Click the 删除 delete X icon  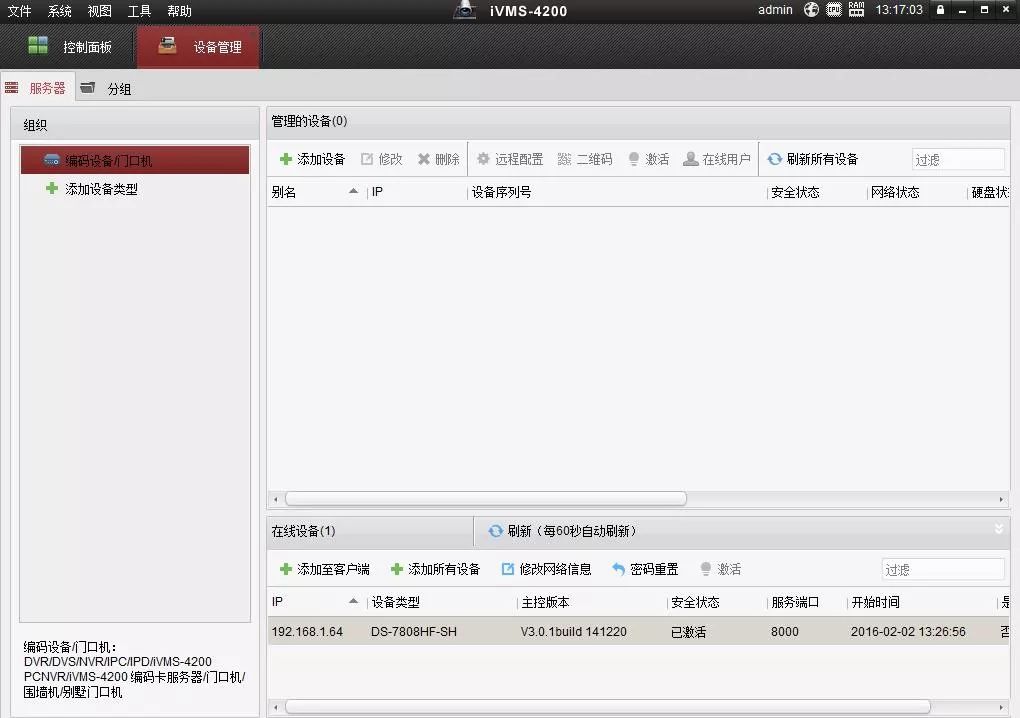pos(424,159)
